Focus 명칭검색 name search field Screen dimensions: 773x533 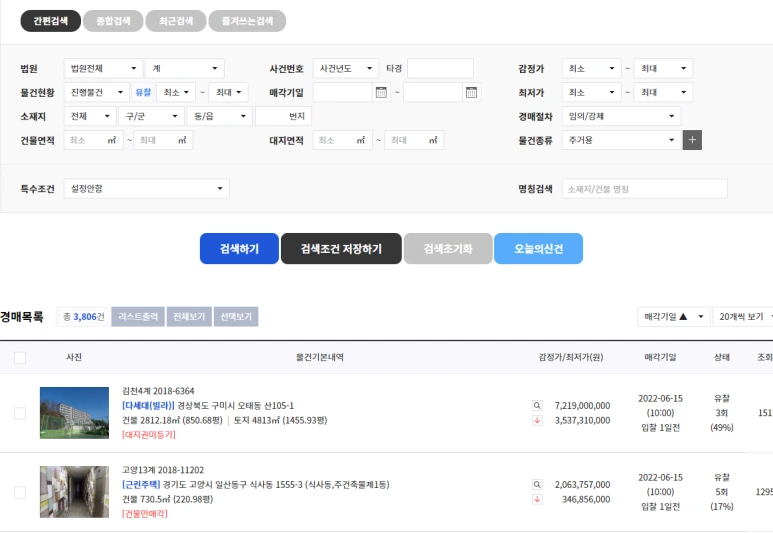pyautogui.click(x=645, y=188)
